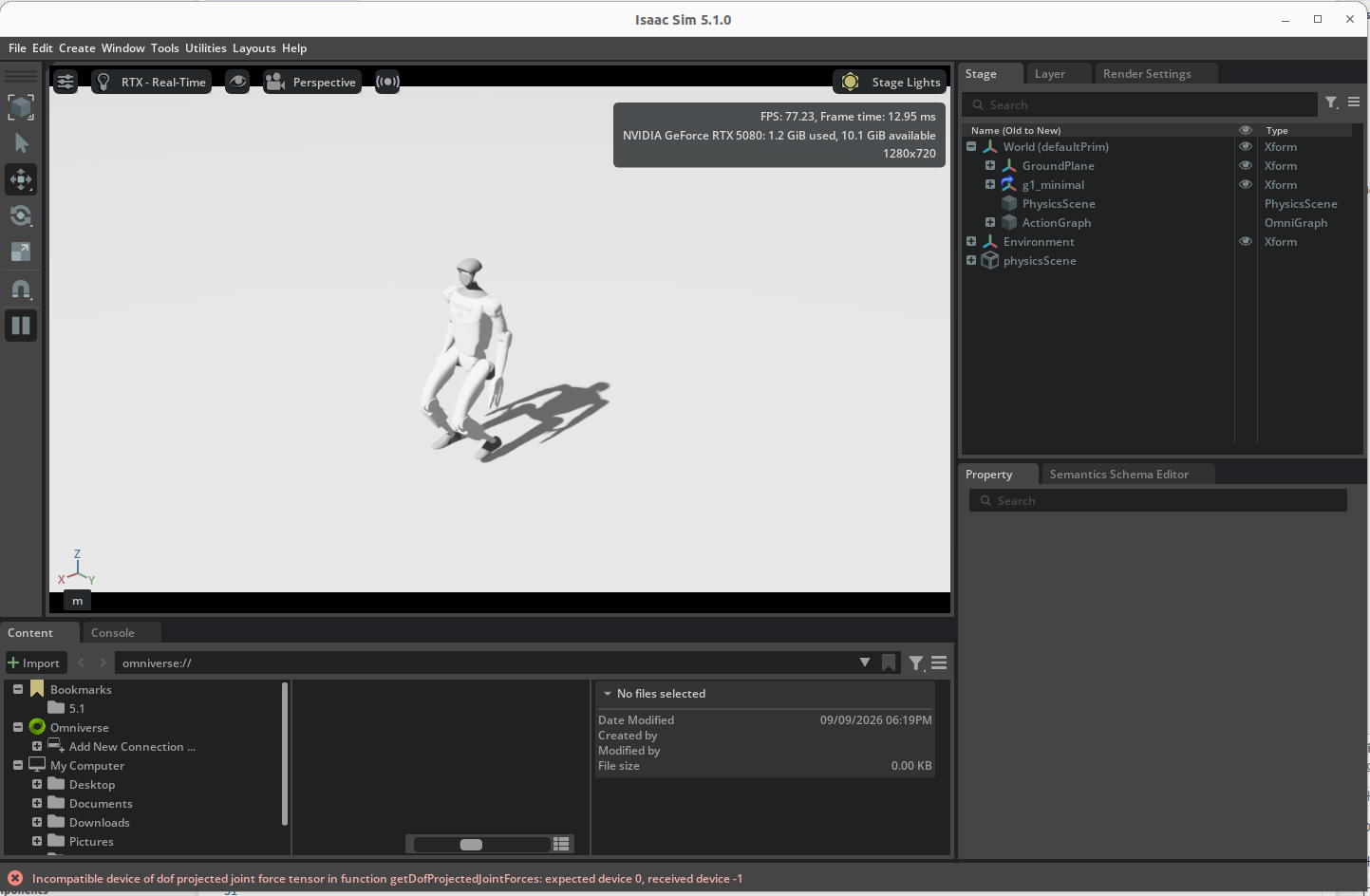Collapse the My Computer tree node
The height and width of the screenshot is (896, 1370).
click(18, 765)
